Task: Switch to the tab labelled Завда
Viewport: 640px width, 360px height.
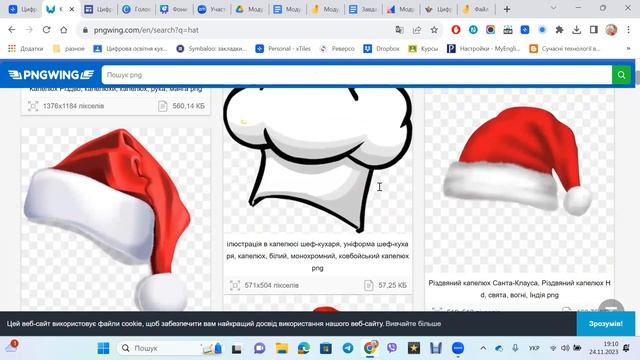Action: [x=362, y=9]
